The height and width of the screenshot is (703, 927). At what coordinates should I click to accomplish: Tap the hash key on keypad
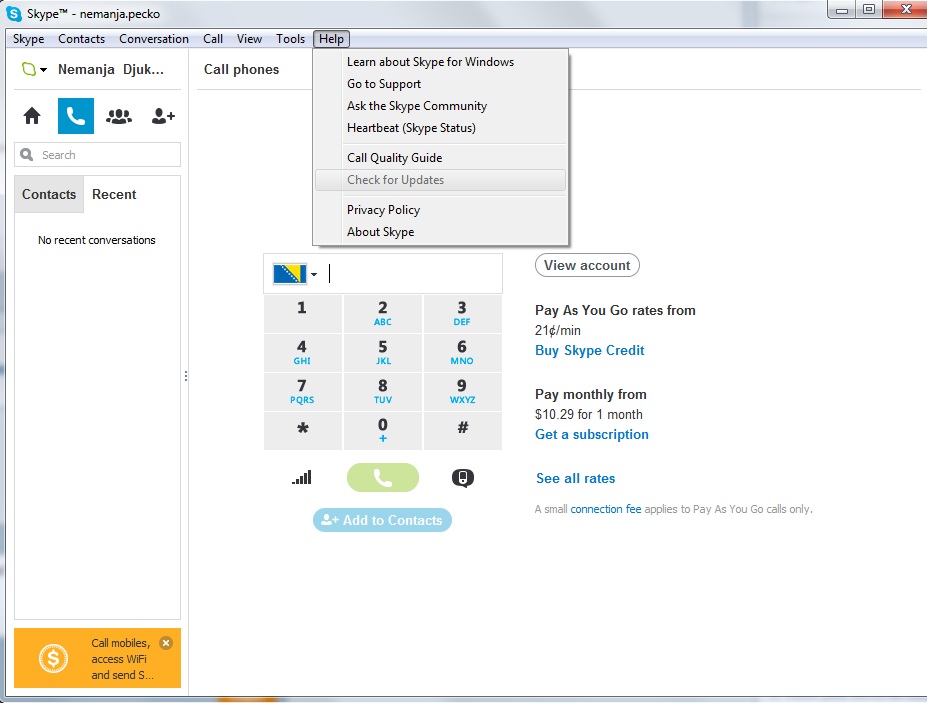point(462,431)
